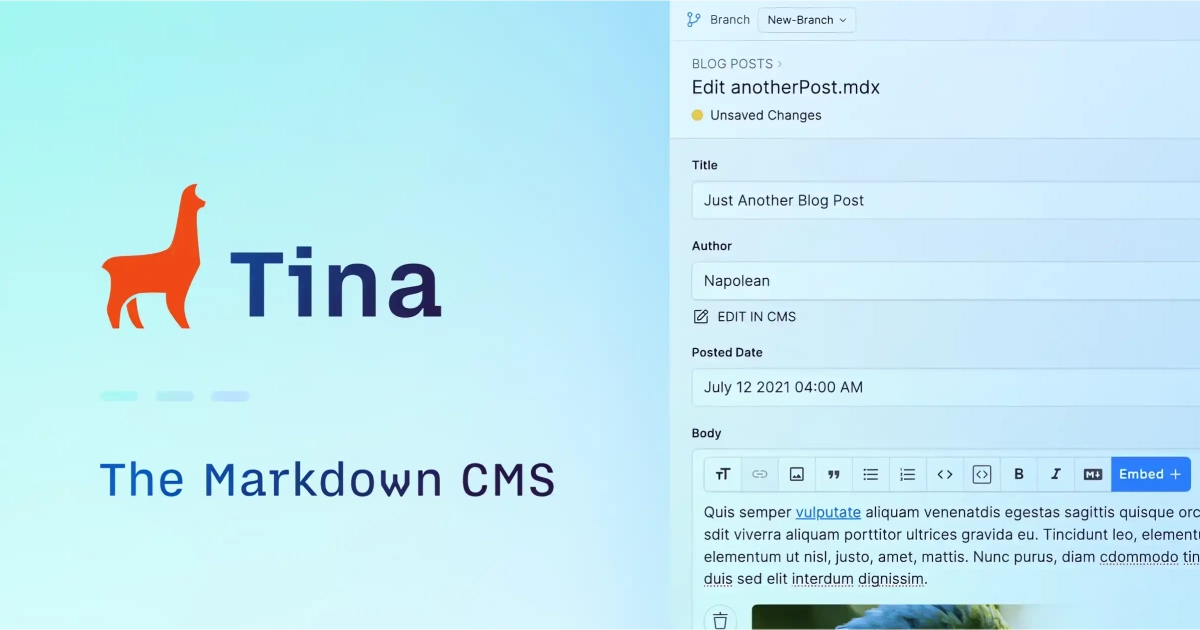Click the Unsaved Changes status text
1200x630 pixels.
[766, 115]
